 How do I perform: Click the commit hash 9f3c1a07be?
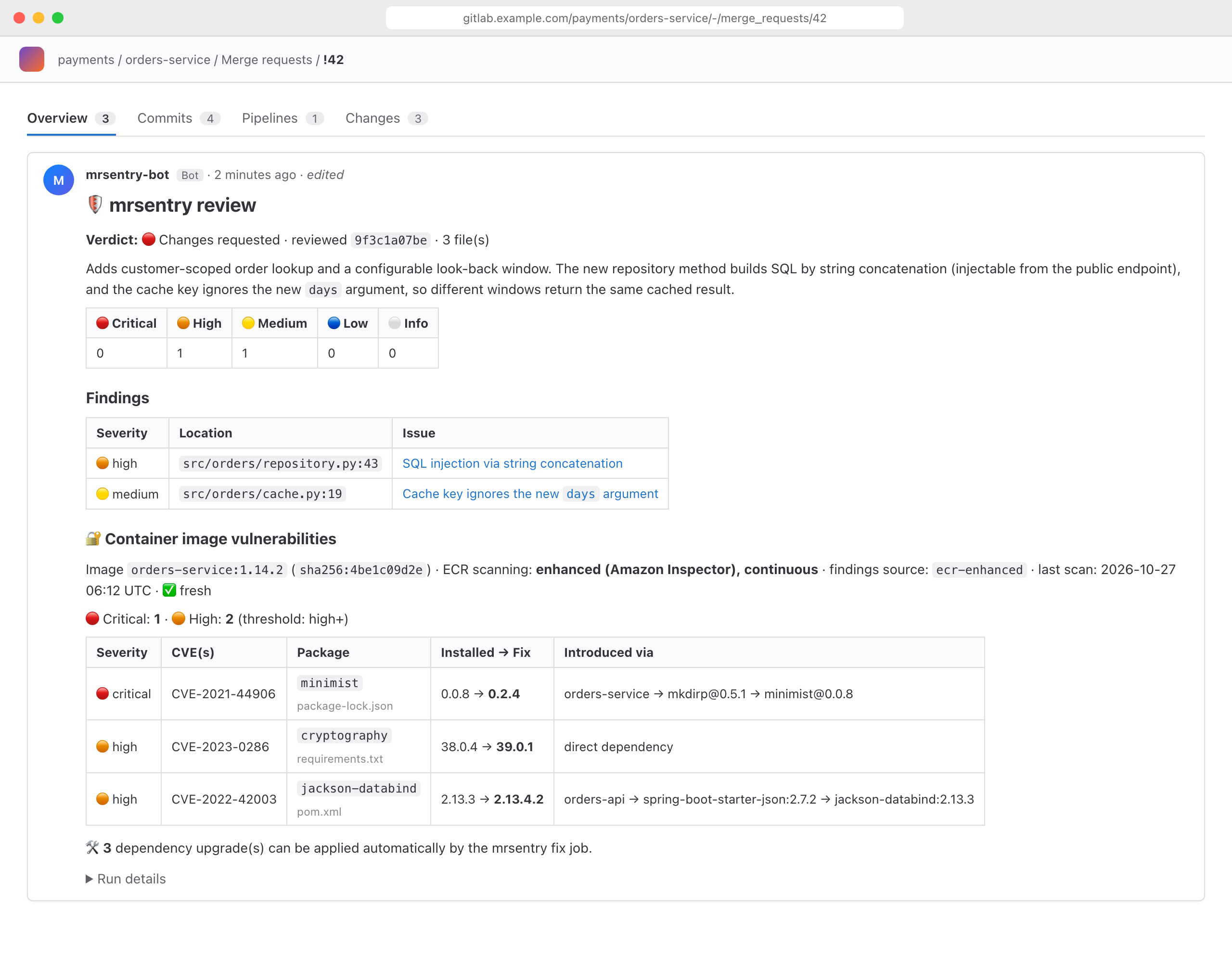click(x=390, y=240)
